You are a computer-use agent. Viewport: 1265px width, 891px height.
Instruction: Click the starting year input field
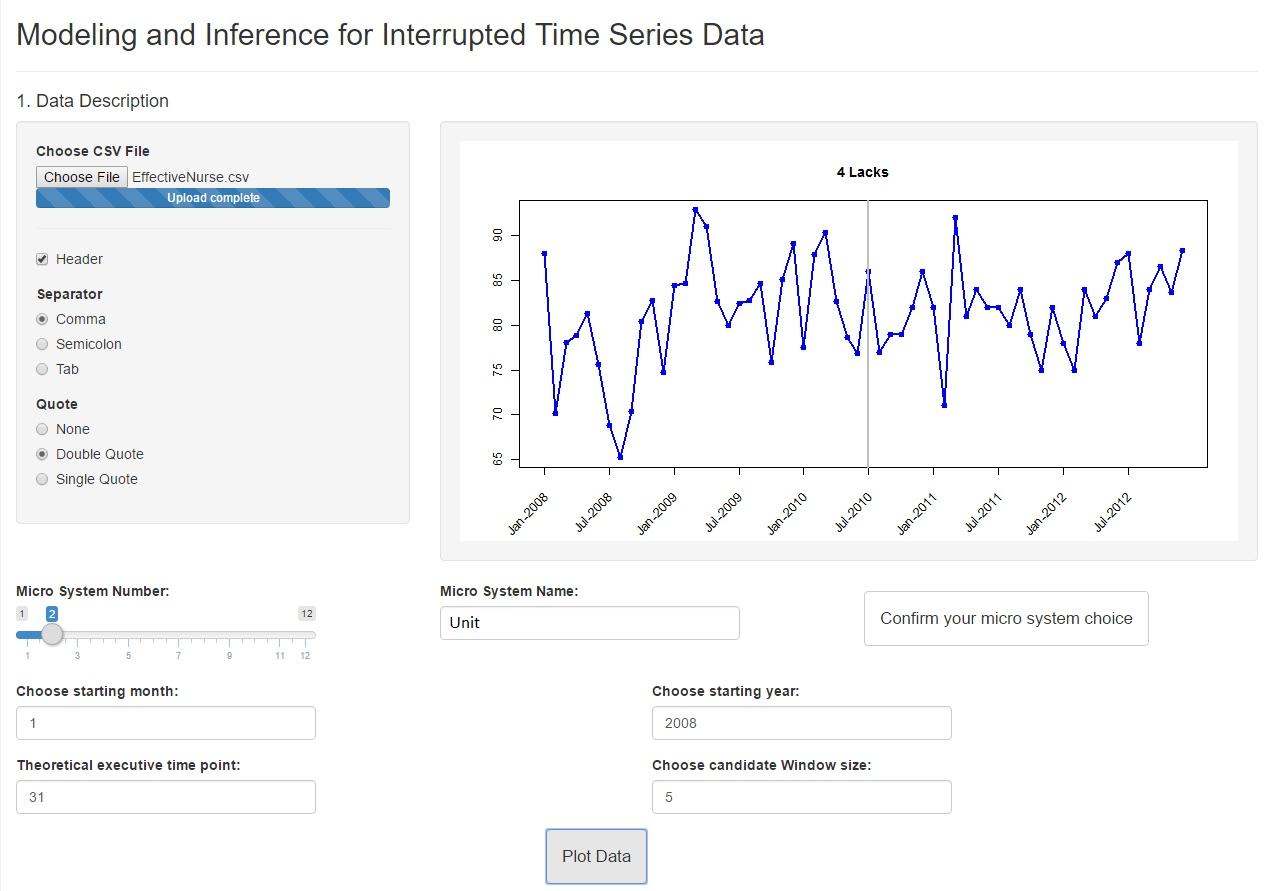[x=801, y=723]
